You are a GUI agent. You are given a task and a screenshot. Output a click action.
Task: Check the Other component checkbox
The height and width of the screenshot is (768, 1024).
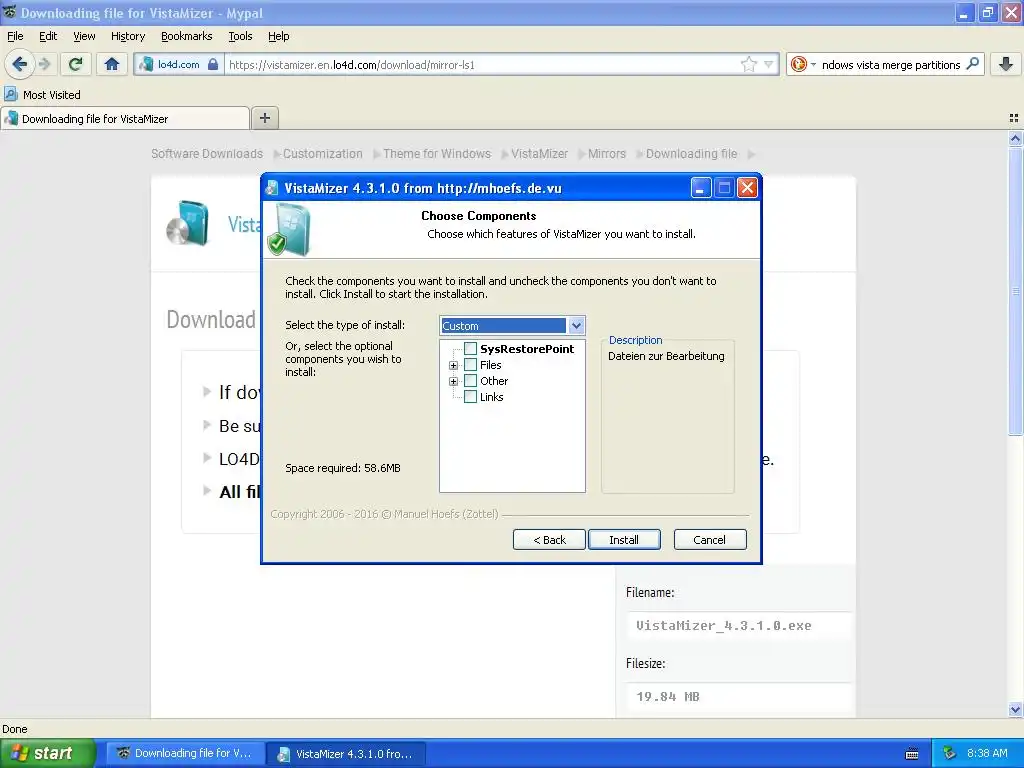tap(470, 381)
